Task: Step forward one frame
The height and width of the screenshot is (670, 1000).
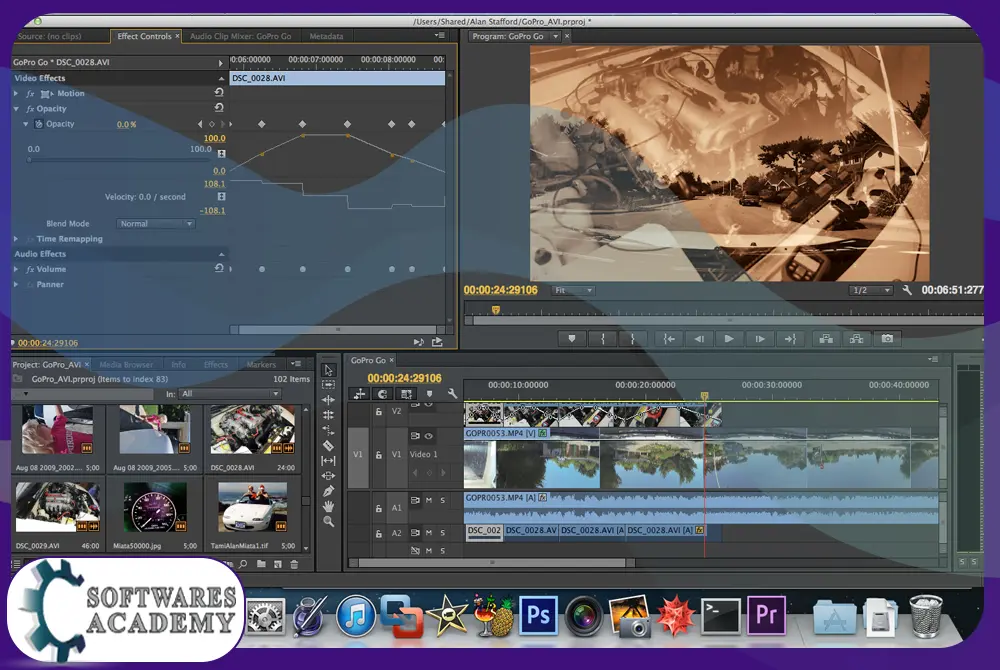Action: click(x=760, y=339)
